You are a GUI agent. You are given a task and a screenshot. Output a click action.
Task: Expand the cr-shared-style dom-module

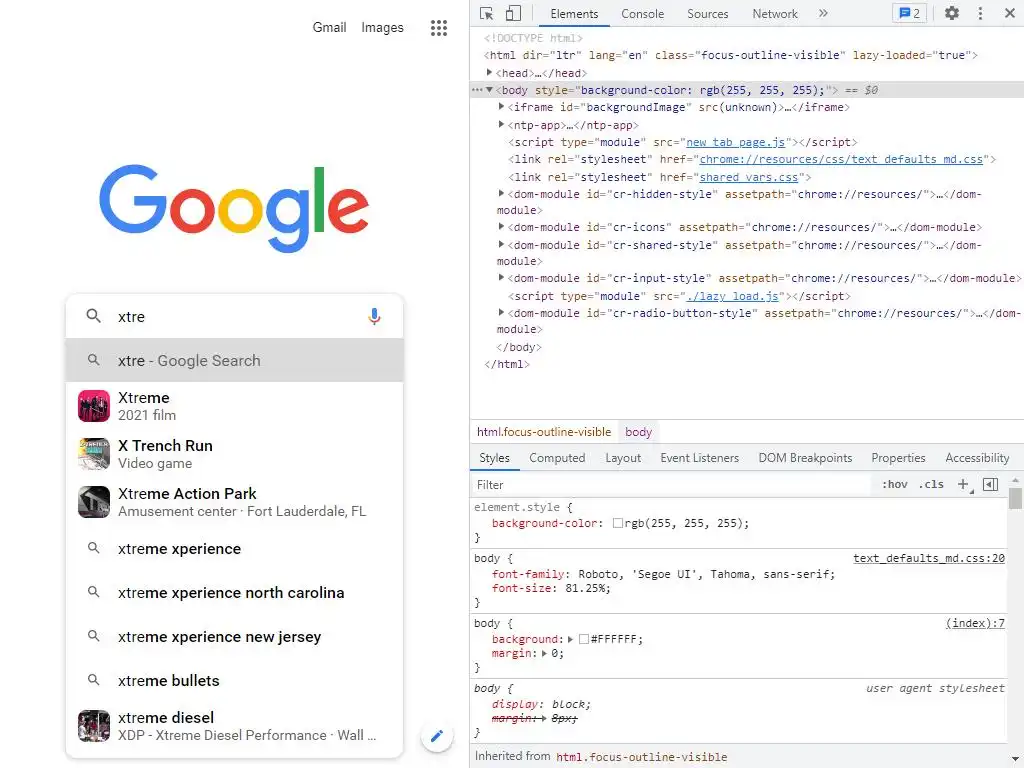(501, 244)
